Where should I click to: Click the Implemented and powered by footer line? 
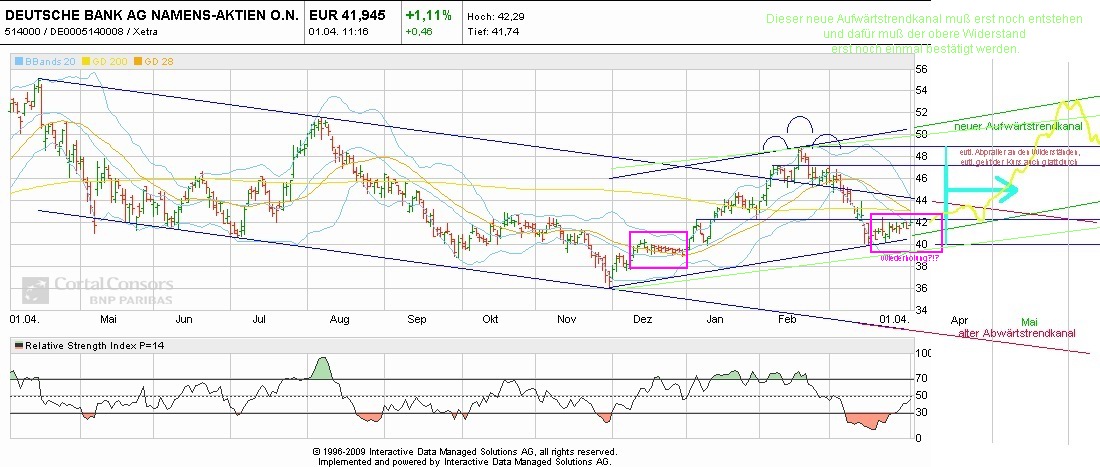[x=465, y=462]
